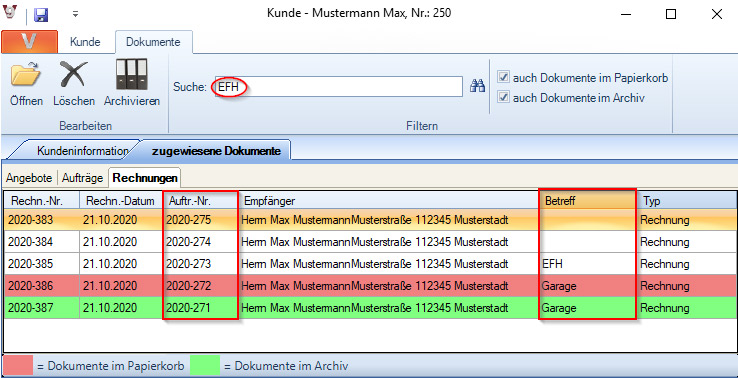Click into the Suche input field

pyautogui.click(x=339, y=87)
